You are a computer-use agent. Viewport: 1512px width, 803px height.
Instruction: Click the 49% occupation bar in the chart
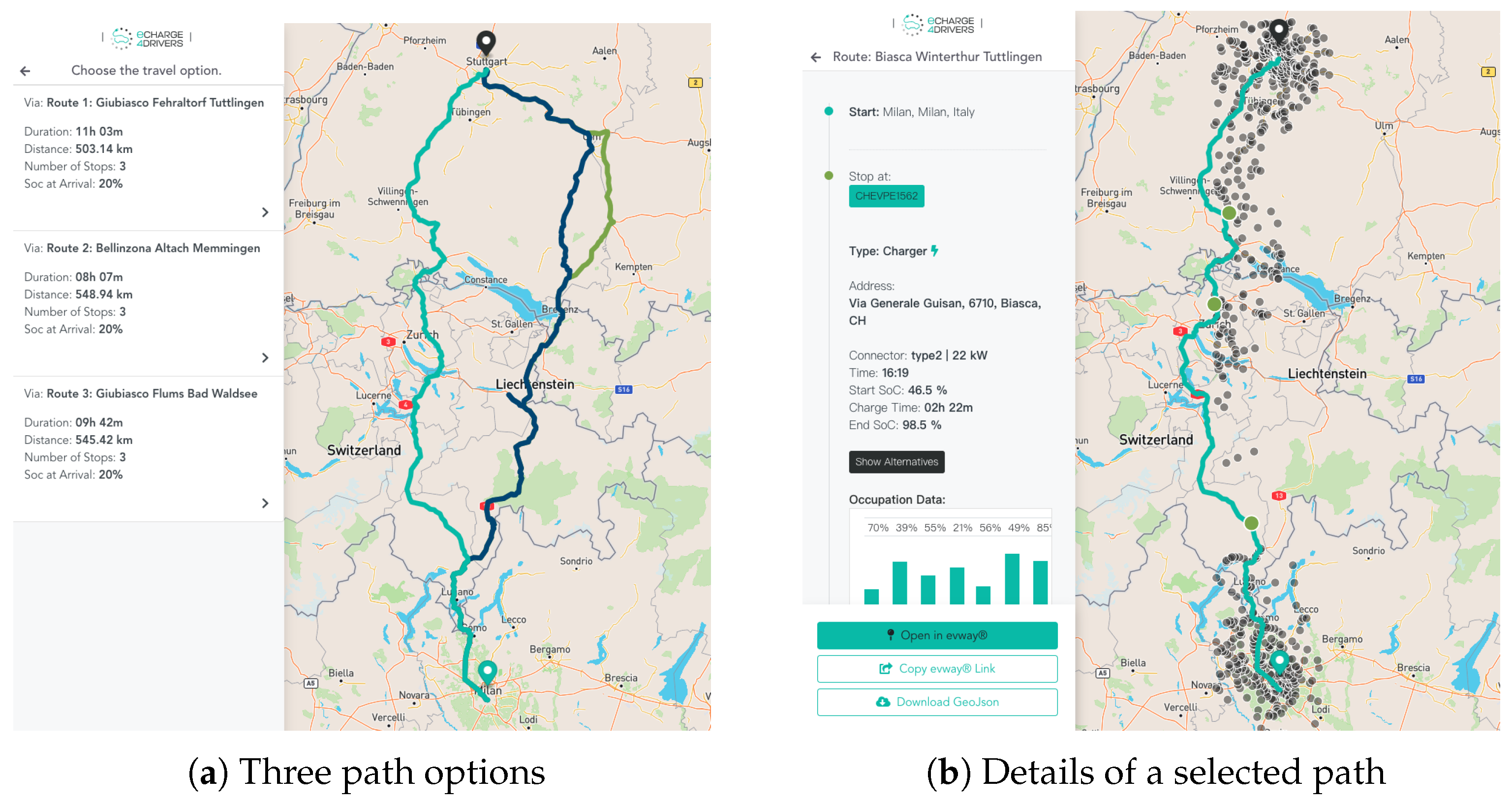(x=1012, y=578)
